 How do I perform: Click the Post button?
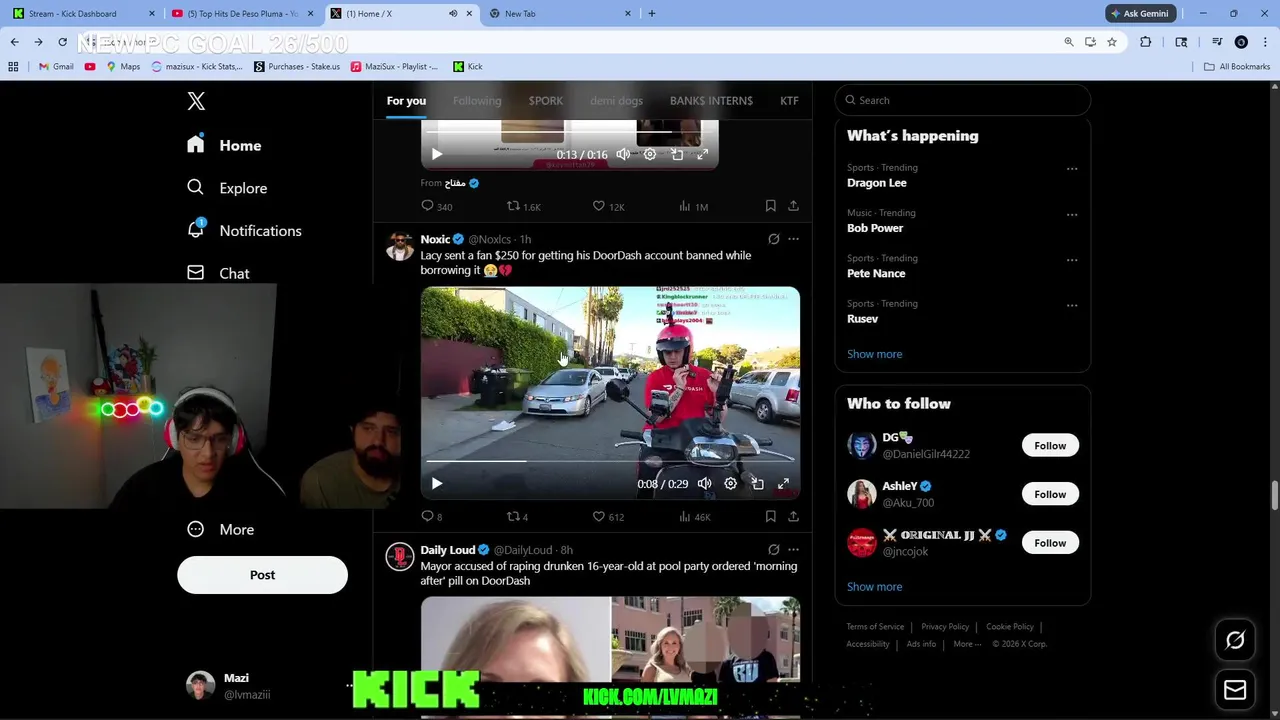pos(262,575)
